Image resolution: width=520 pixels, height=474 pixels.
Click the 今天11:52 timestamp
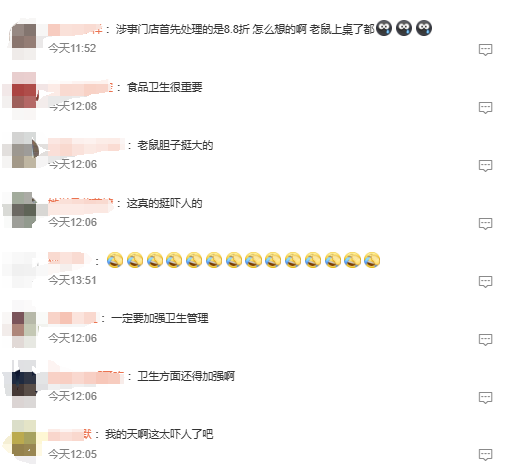point(72,48)
